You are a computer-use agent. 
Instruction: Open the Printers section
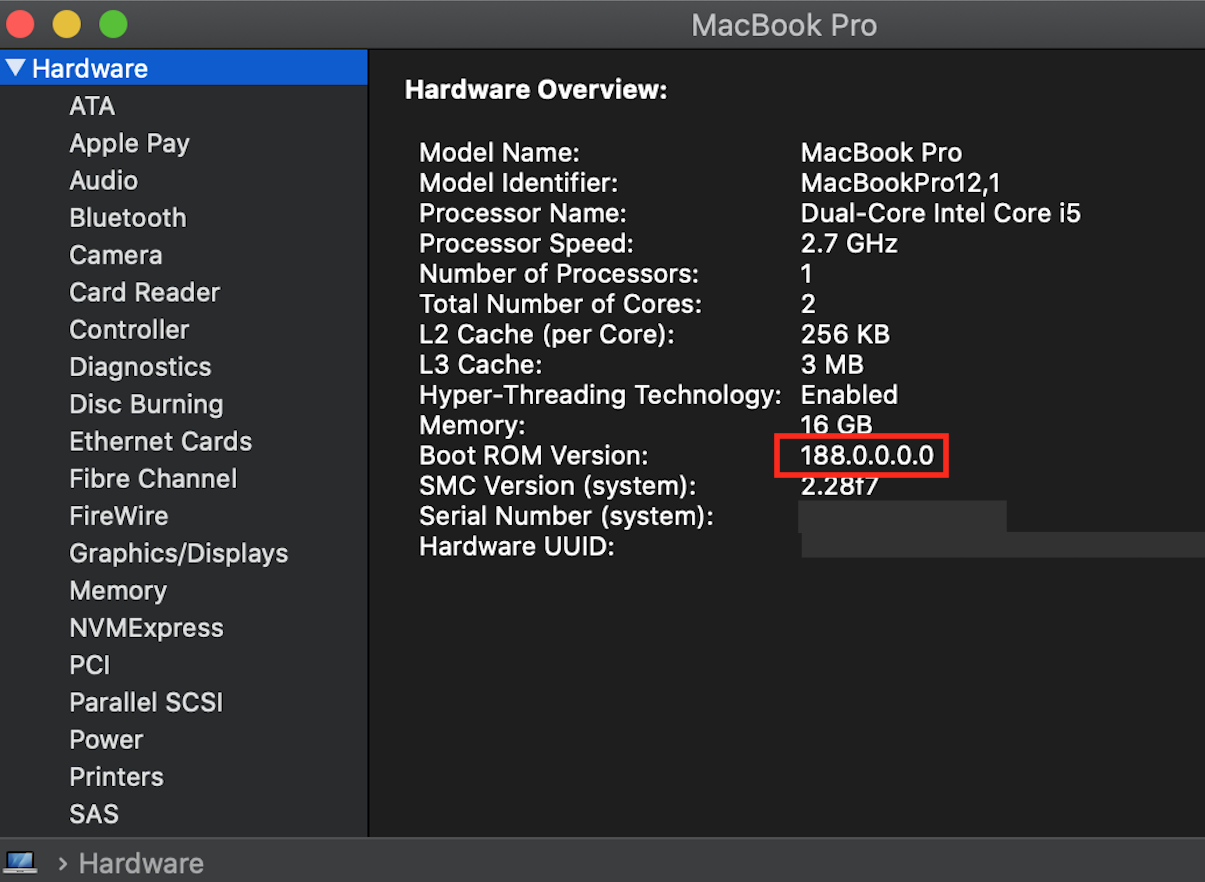pyautogui.click(x=116, y=777)
